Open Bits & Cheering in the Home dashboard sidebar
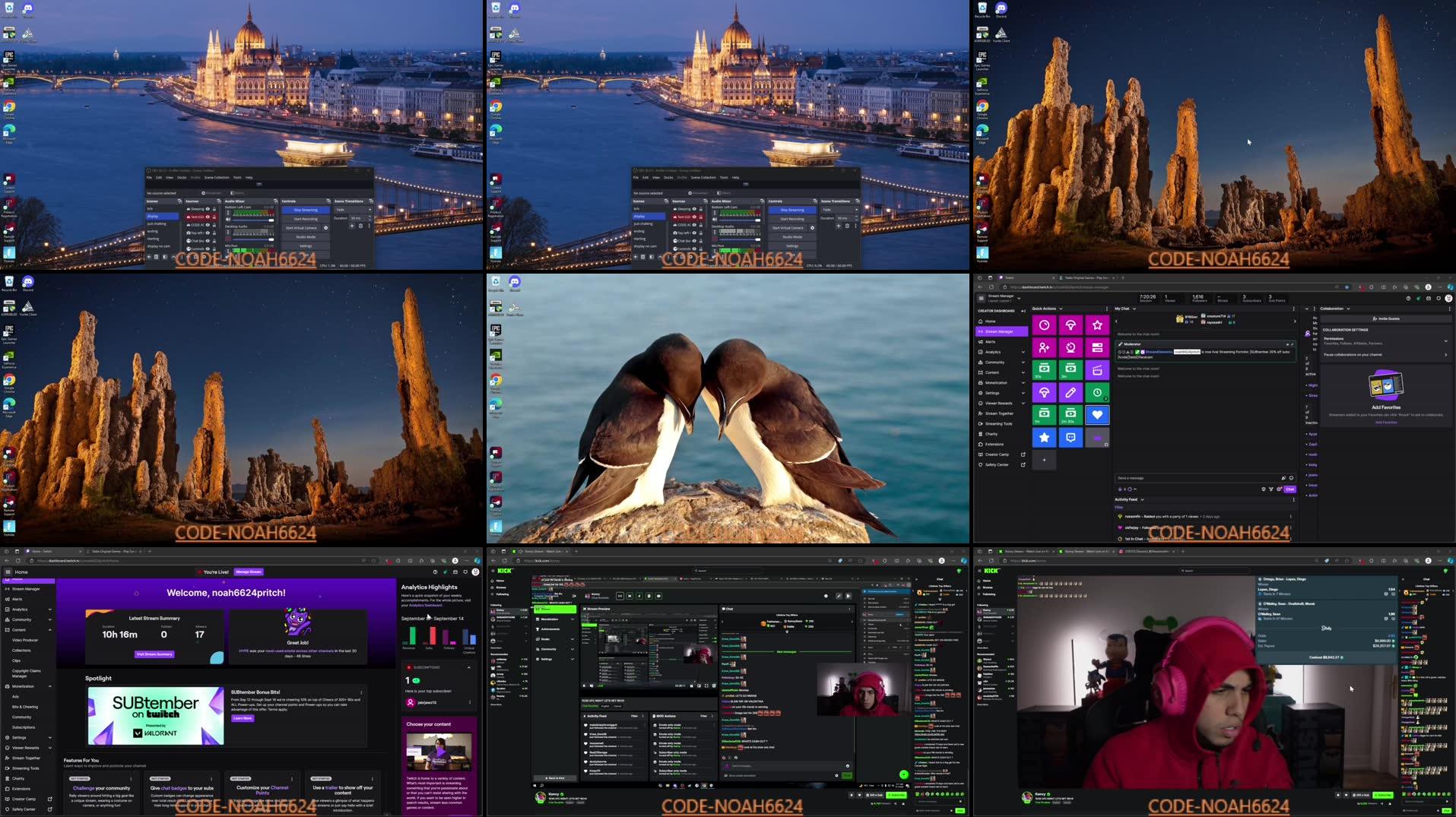The image size is (1456, 817). coord(25,707)
